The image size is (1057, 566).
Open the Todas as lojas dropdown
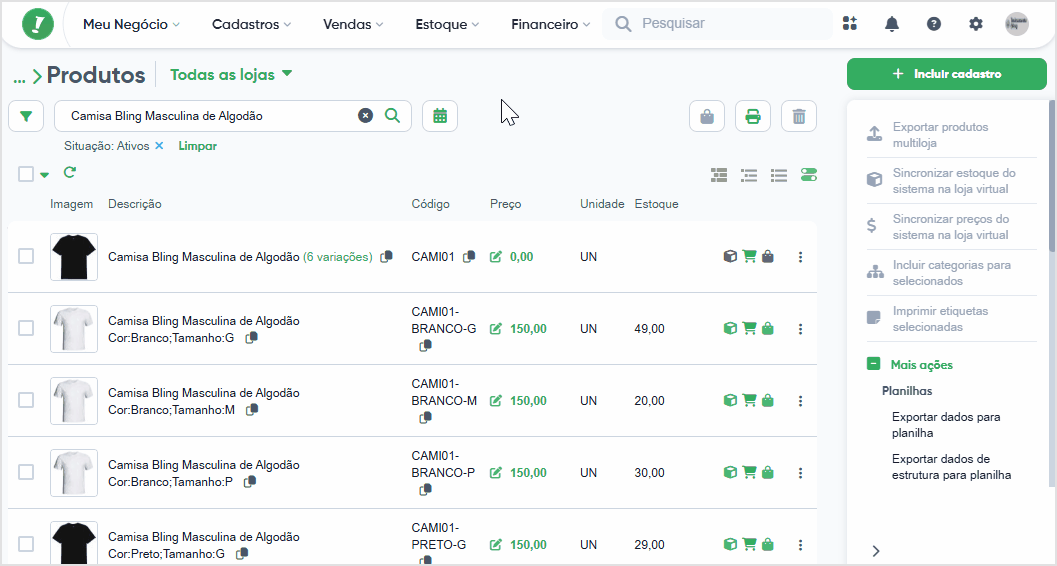pos(231,74)
